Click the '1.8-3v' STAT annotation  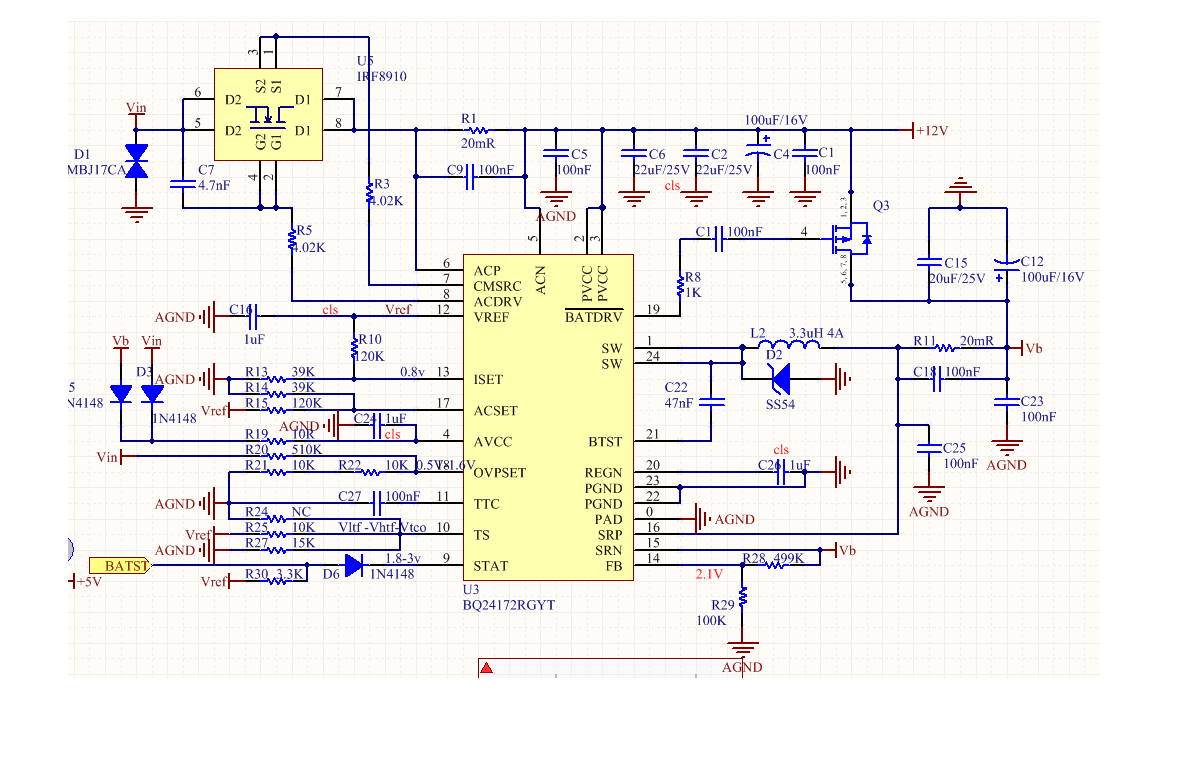click(402, 558)
